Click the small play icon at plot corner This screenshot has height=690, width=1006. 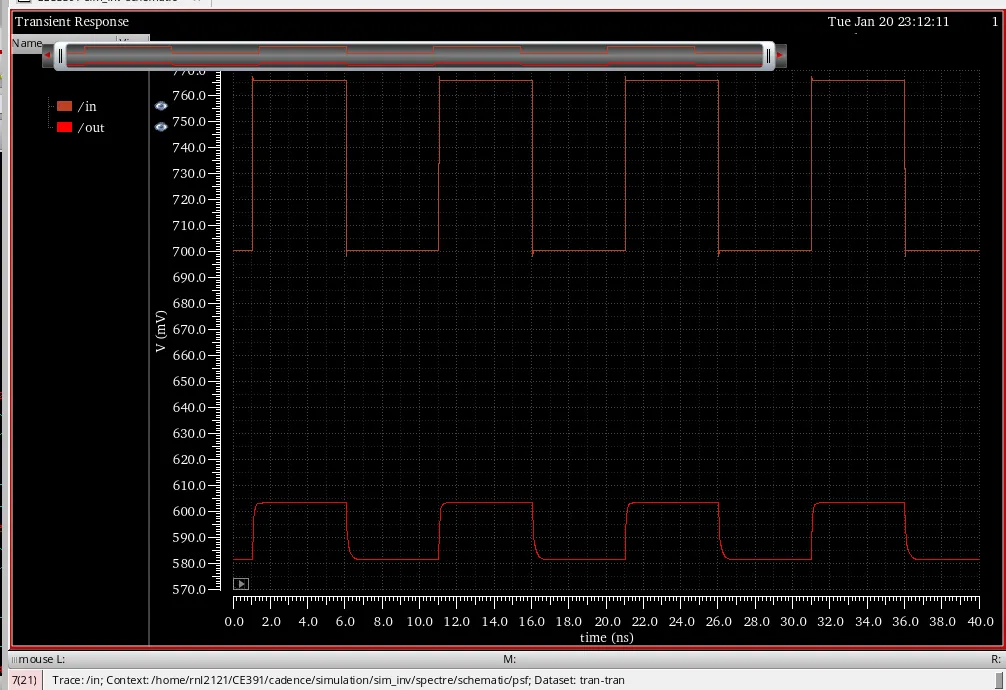click(x=240, y=583)
